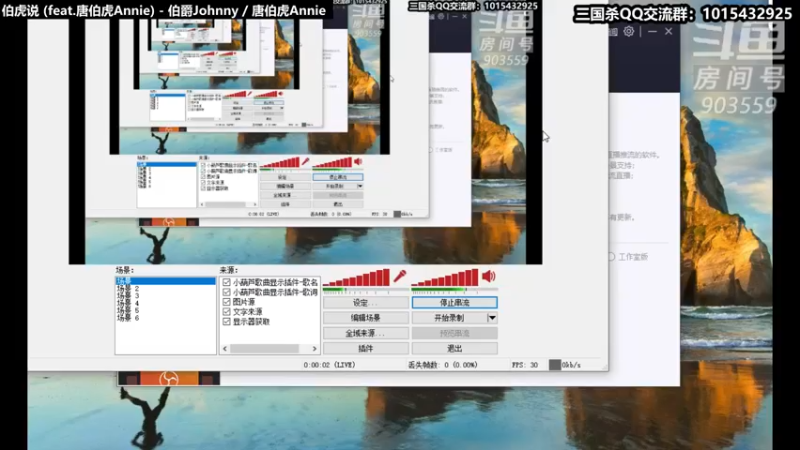The width and height of the screenshot is (800, 450).
Task: Uncheck the 图片源 source checkbox
Action: pyautogui.click(x=227, y=302)
